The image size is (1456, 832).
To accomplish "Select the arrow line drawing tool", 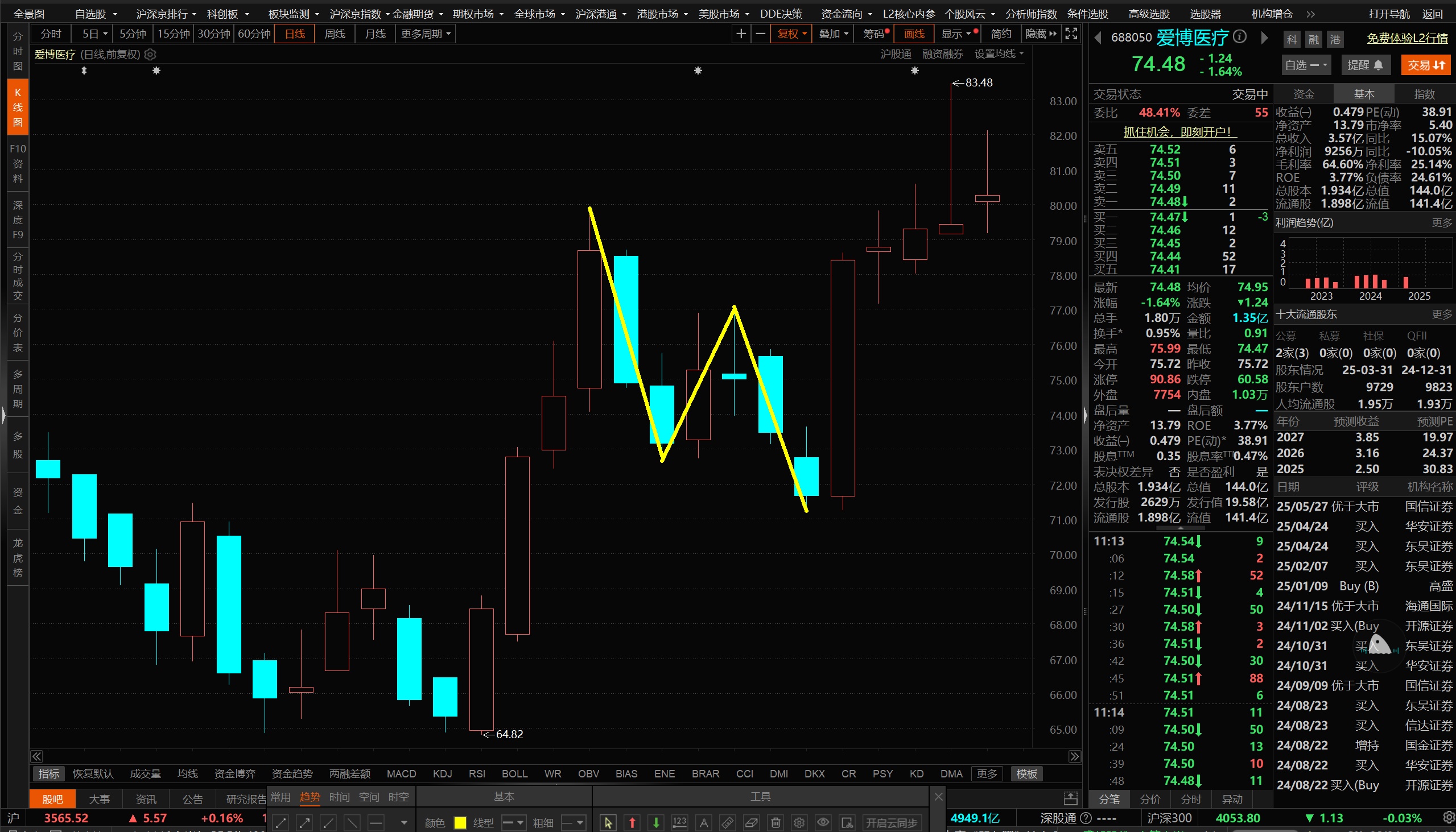I will tap(305, 823).
